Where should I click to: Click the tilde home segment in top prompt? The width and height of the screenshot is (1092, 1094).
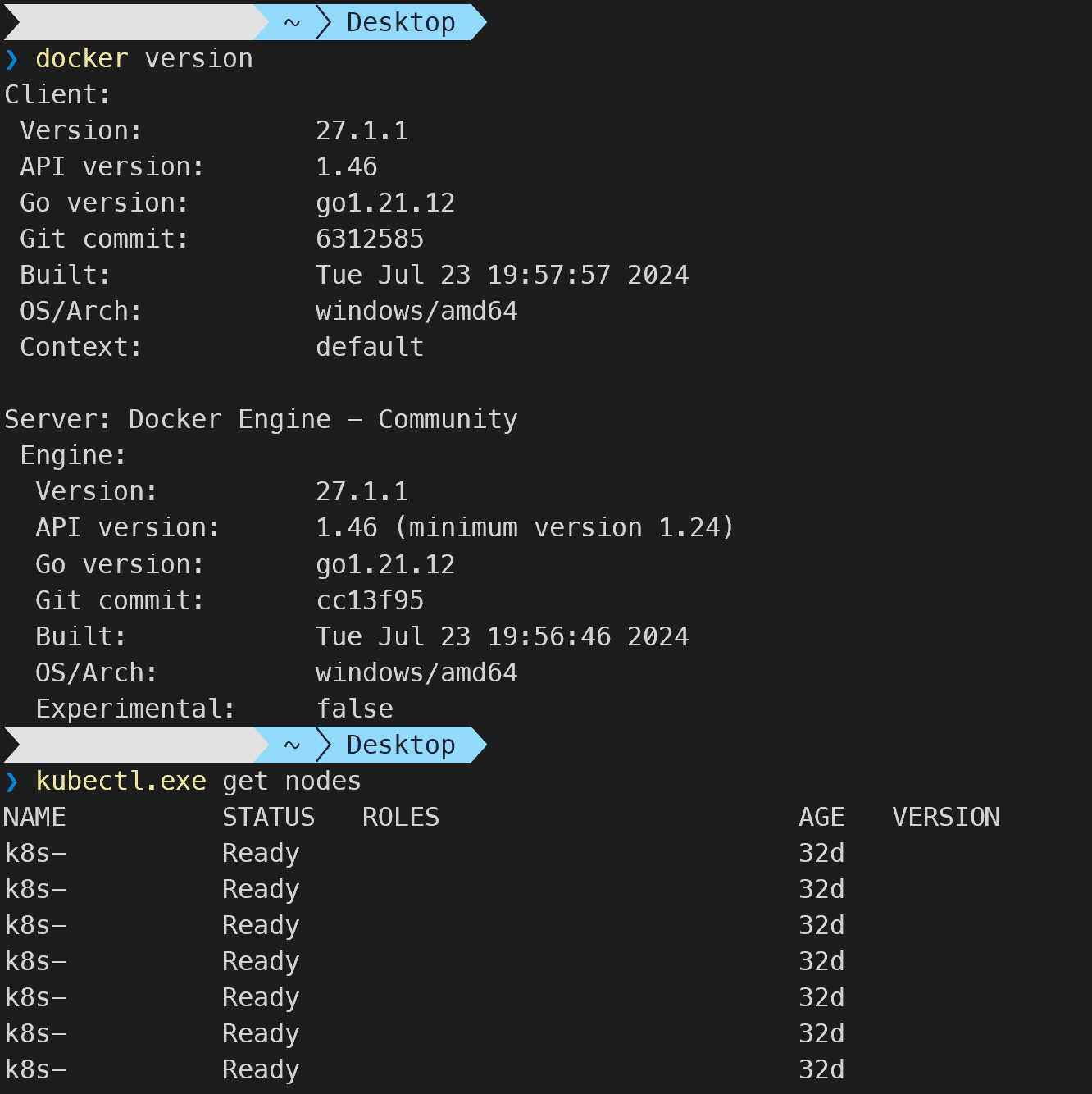click(292, 23)
